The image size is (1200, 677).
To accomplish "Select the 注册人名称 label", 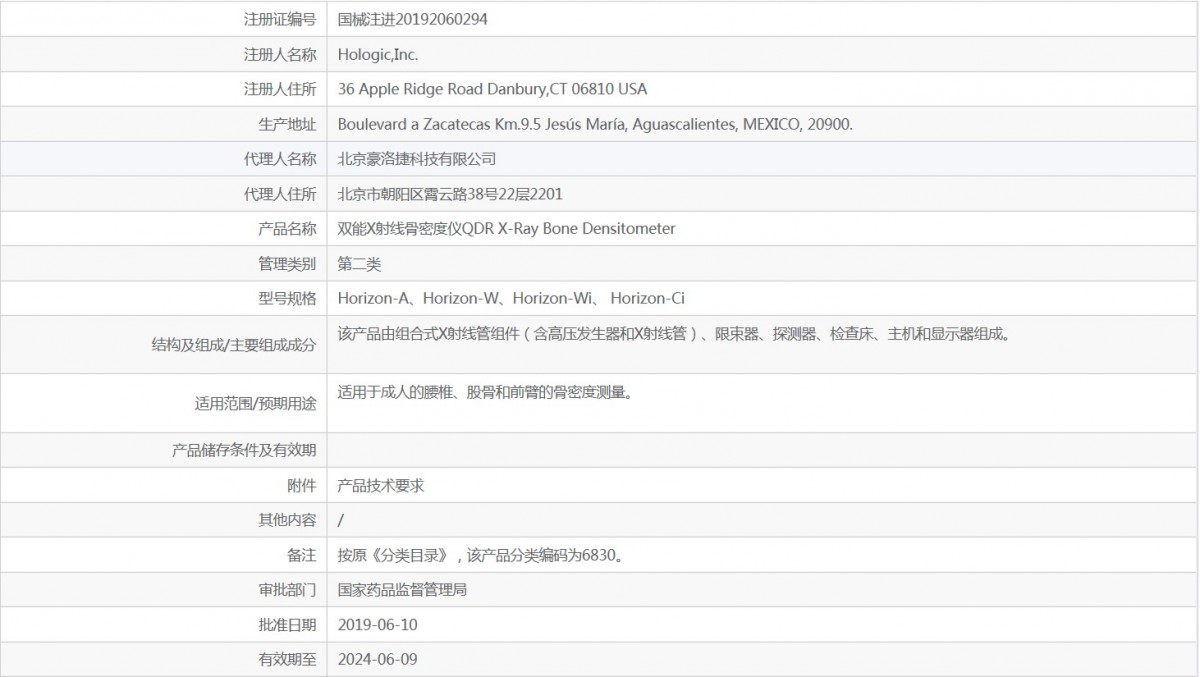I will click(x=280, y=54).
